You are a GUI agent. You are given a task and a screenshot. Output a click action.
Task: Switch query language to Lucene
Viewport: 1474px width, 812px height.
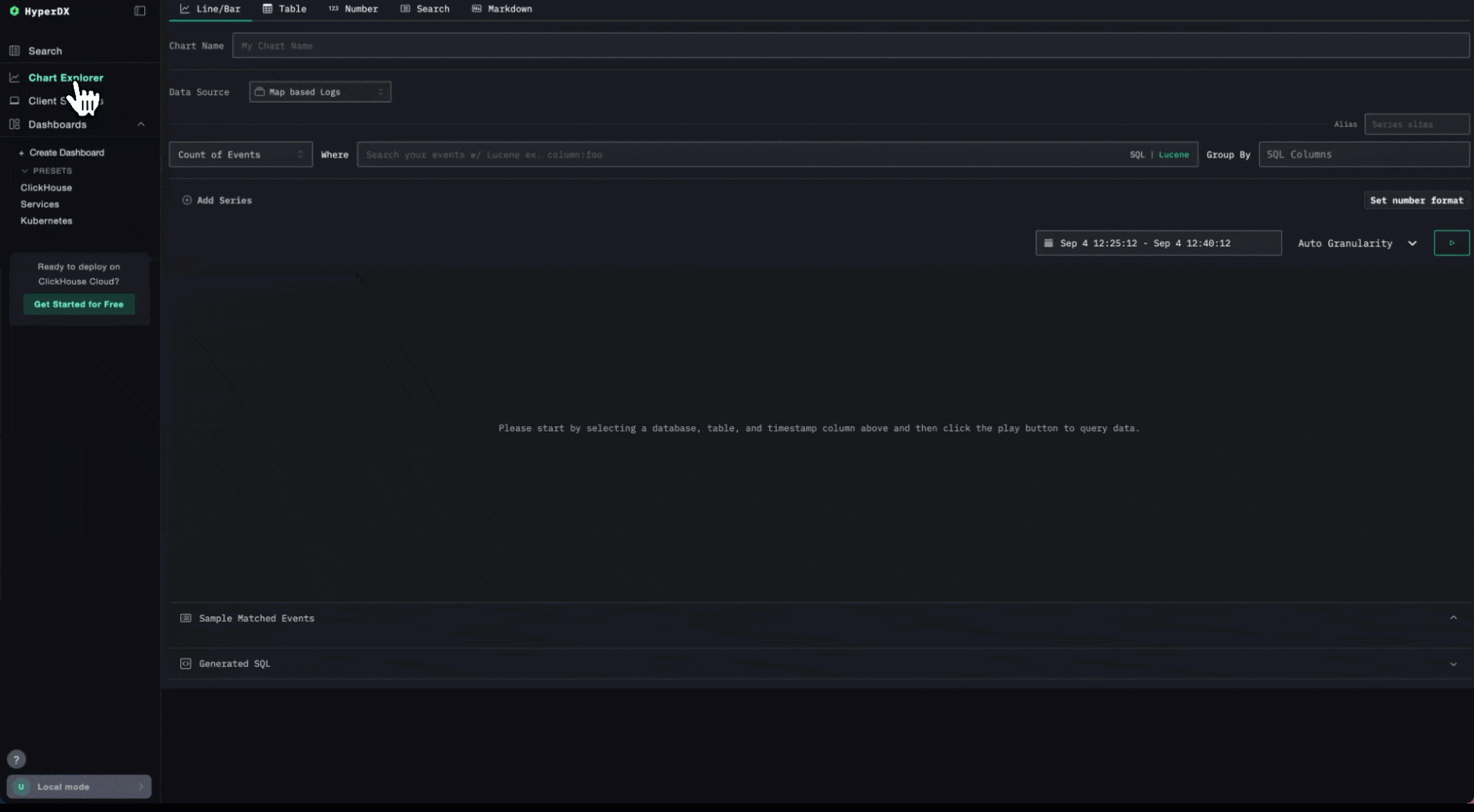(x=1173, y=155)
